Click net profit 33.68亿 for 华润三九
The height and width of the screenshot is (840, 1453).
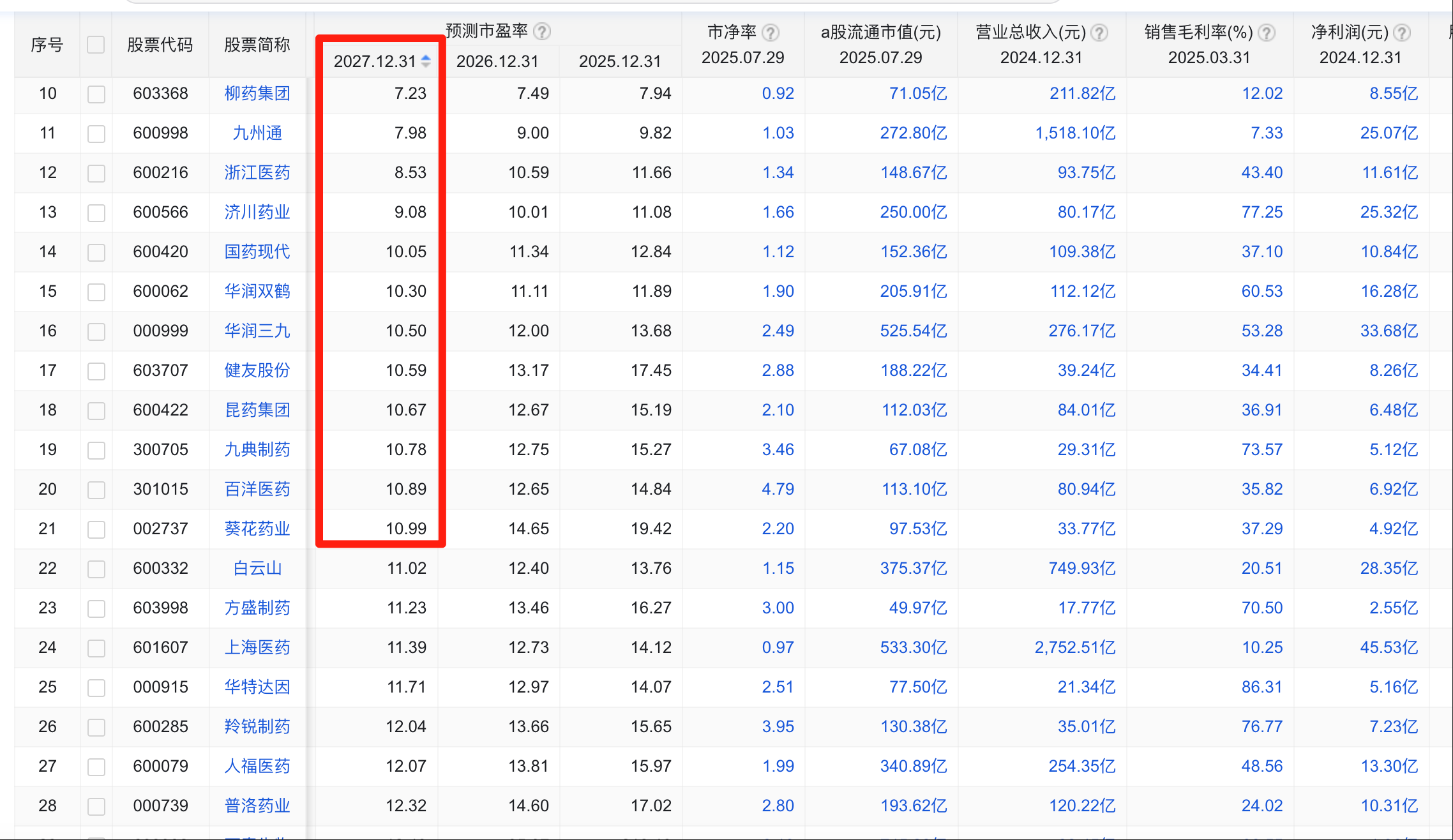pyautogui.click(x=1389, y=331)
